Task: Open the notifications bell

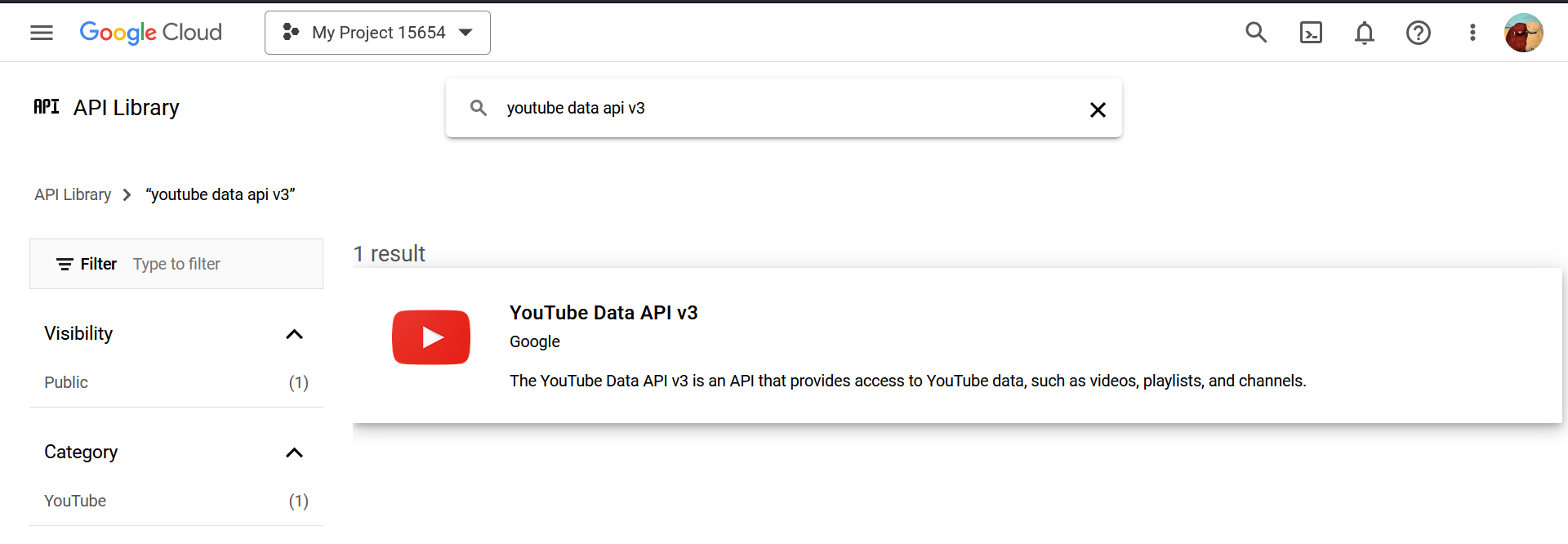Action: click(1364, 33)
